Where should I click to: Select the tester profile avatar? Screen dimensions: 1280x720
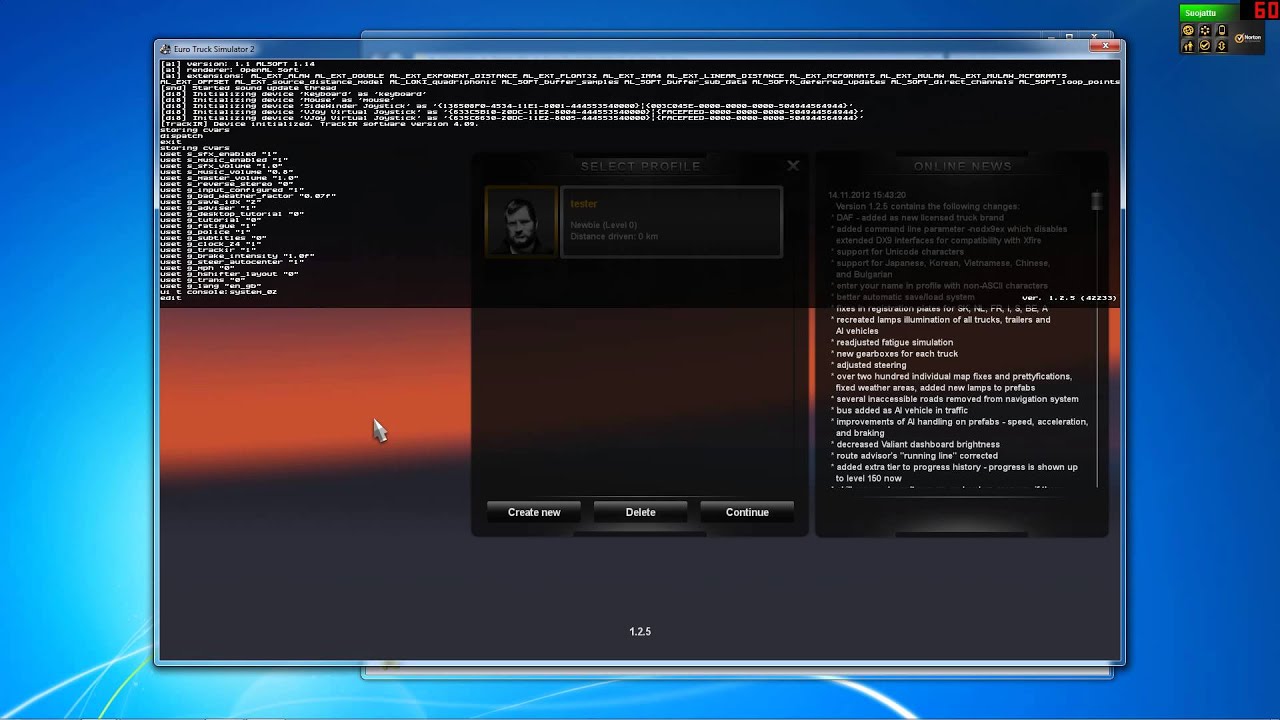coord(521,222)
